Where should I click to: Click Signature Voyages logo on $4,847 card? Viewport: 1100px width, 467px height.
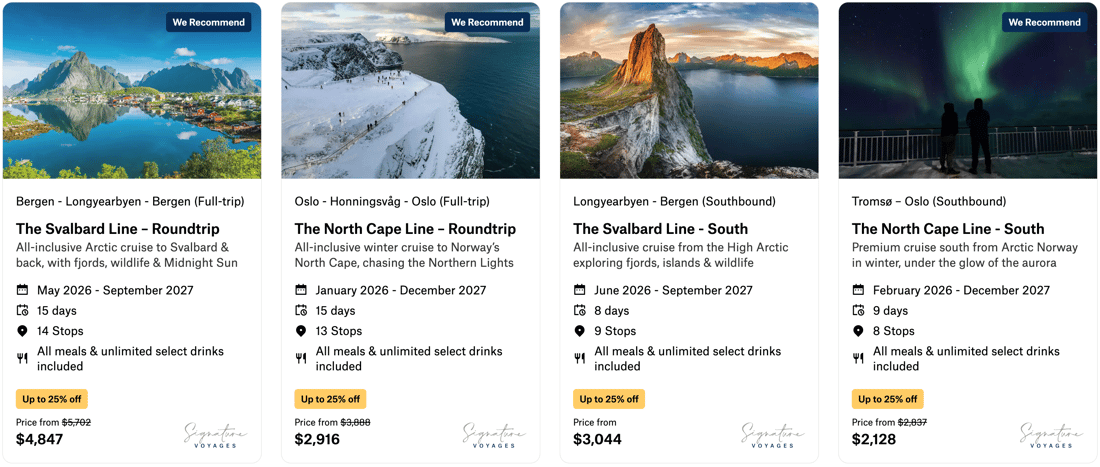click(x=215, y=434)
